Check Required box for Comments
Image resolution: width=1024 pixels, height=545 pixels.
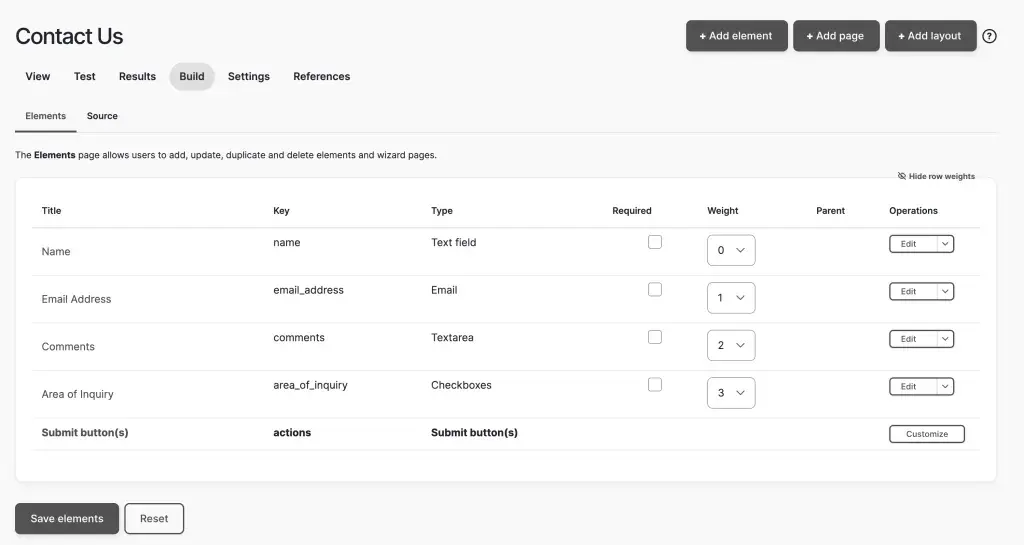(x=655, y=337)
